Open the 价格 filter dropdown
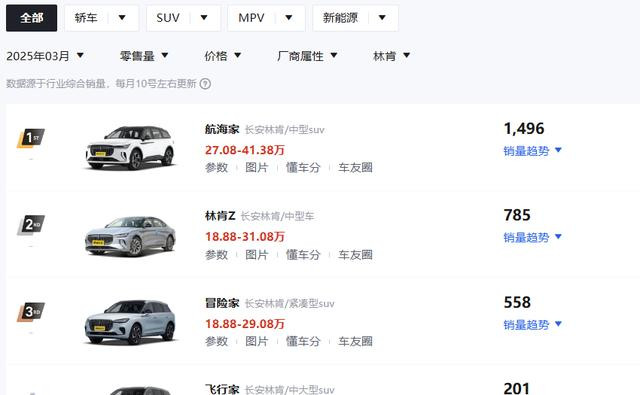 [223, 56]
